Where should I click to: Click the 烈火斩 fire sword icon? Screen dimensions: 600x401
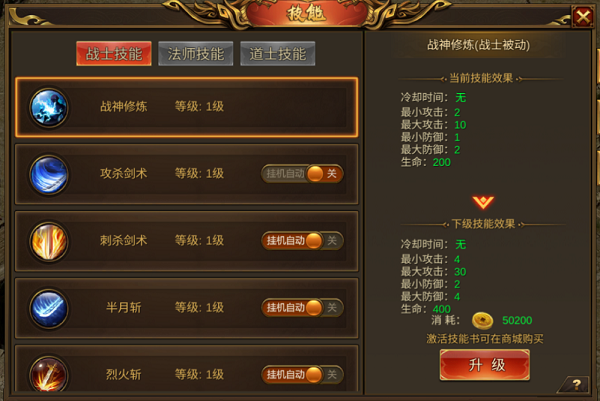49,374
